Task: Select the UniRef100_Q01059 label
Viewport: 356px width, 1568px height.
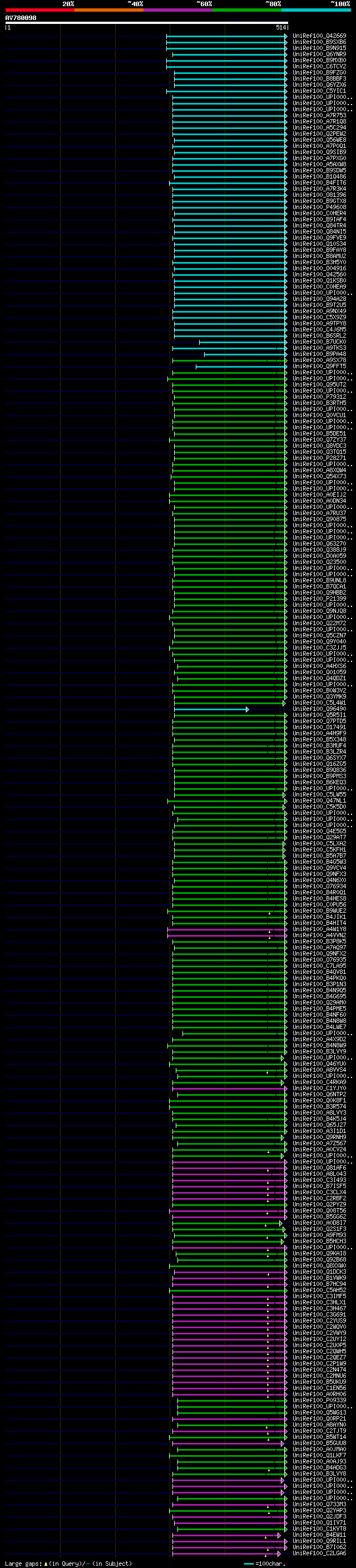Action: coord(319,672)
